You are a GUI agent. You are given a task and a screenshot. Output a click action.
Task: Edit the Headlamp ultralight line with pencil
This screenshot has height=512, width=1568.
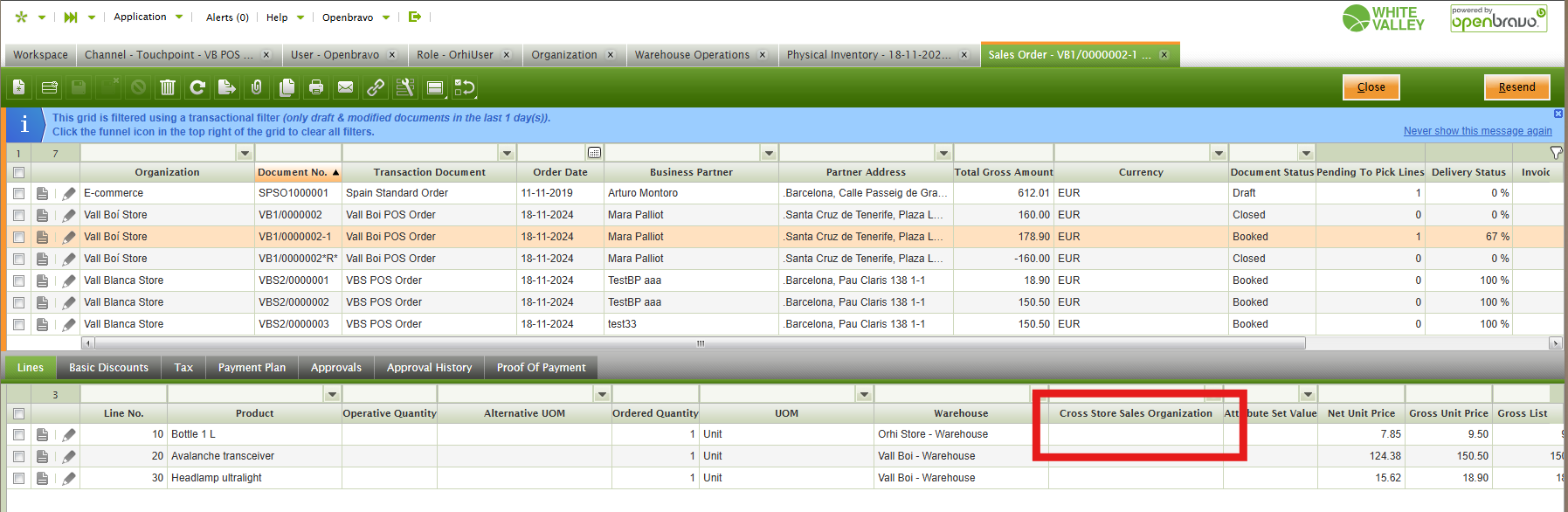pos(69,478)
